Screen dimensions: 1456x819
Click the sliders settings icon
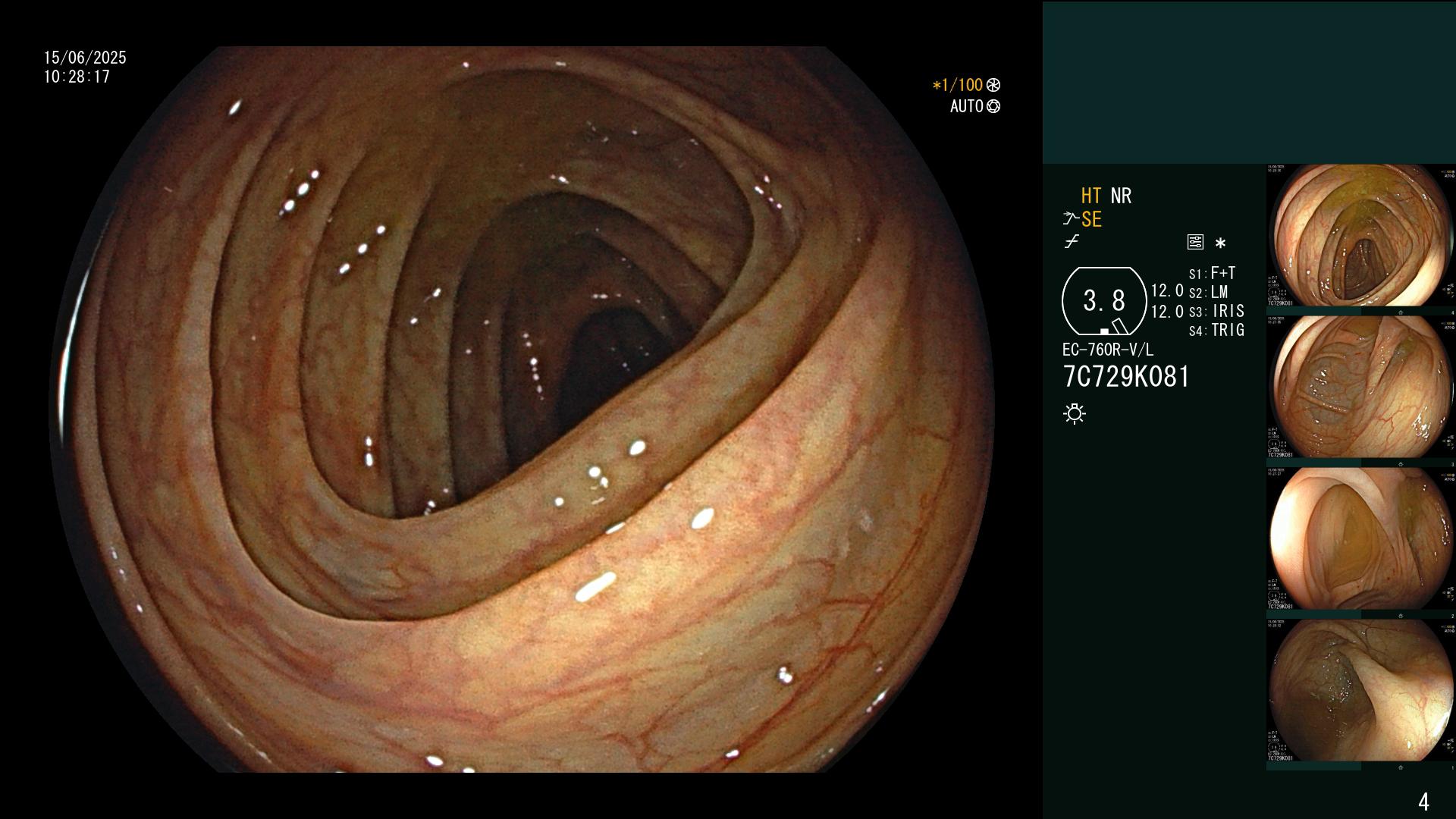click(1195, 243)
